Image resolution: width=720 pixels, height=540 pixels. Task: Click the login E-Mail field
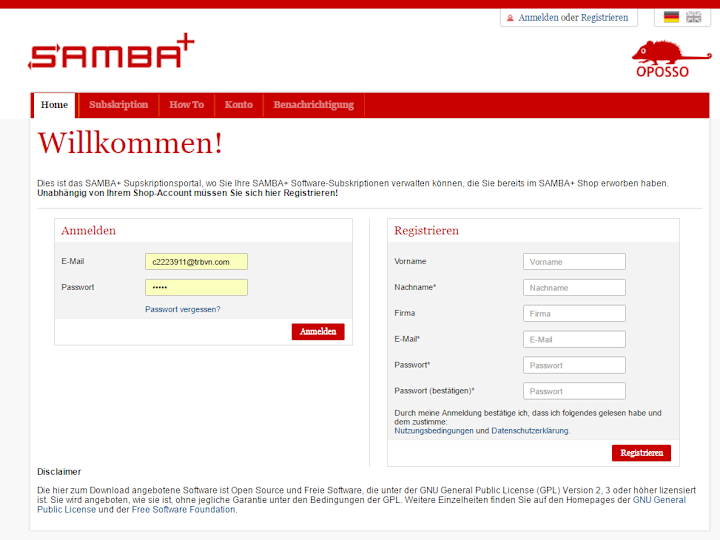(x=197, y=262)
